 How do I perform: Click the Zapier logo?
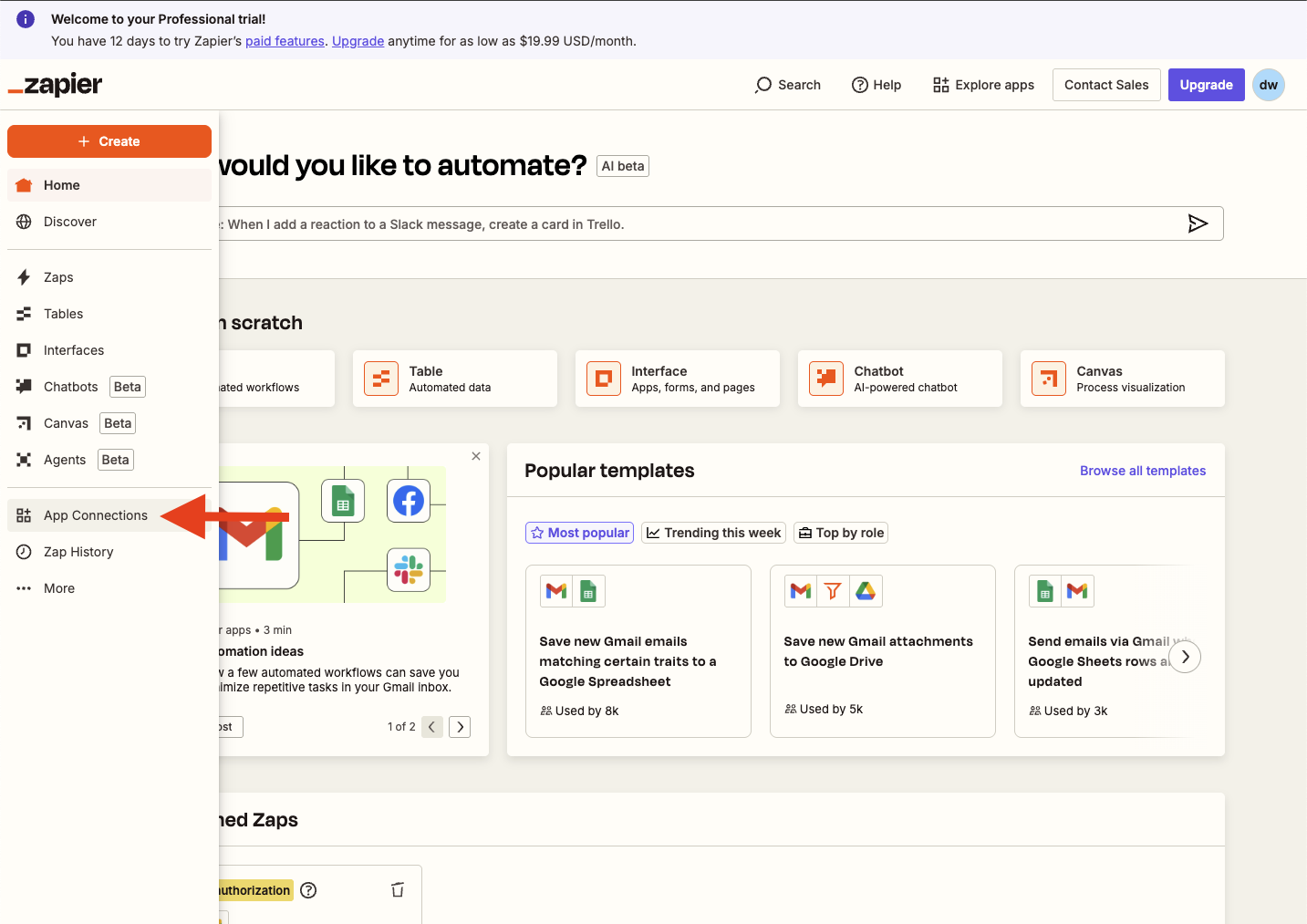tap(55, 85)
